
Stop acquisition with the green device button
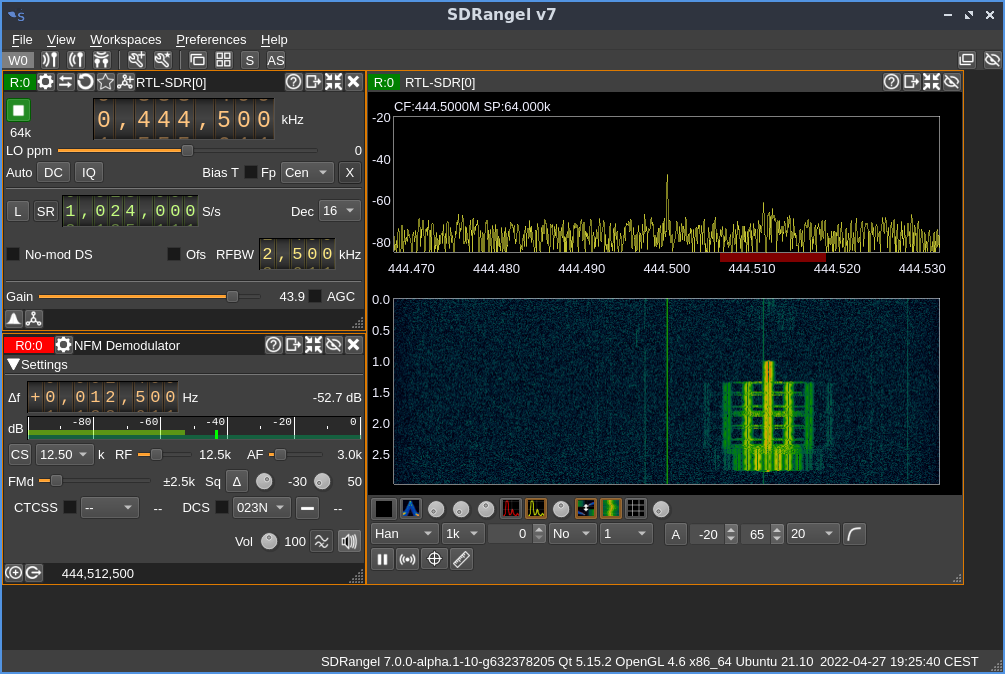[x=19, y=110]
